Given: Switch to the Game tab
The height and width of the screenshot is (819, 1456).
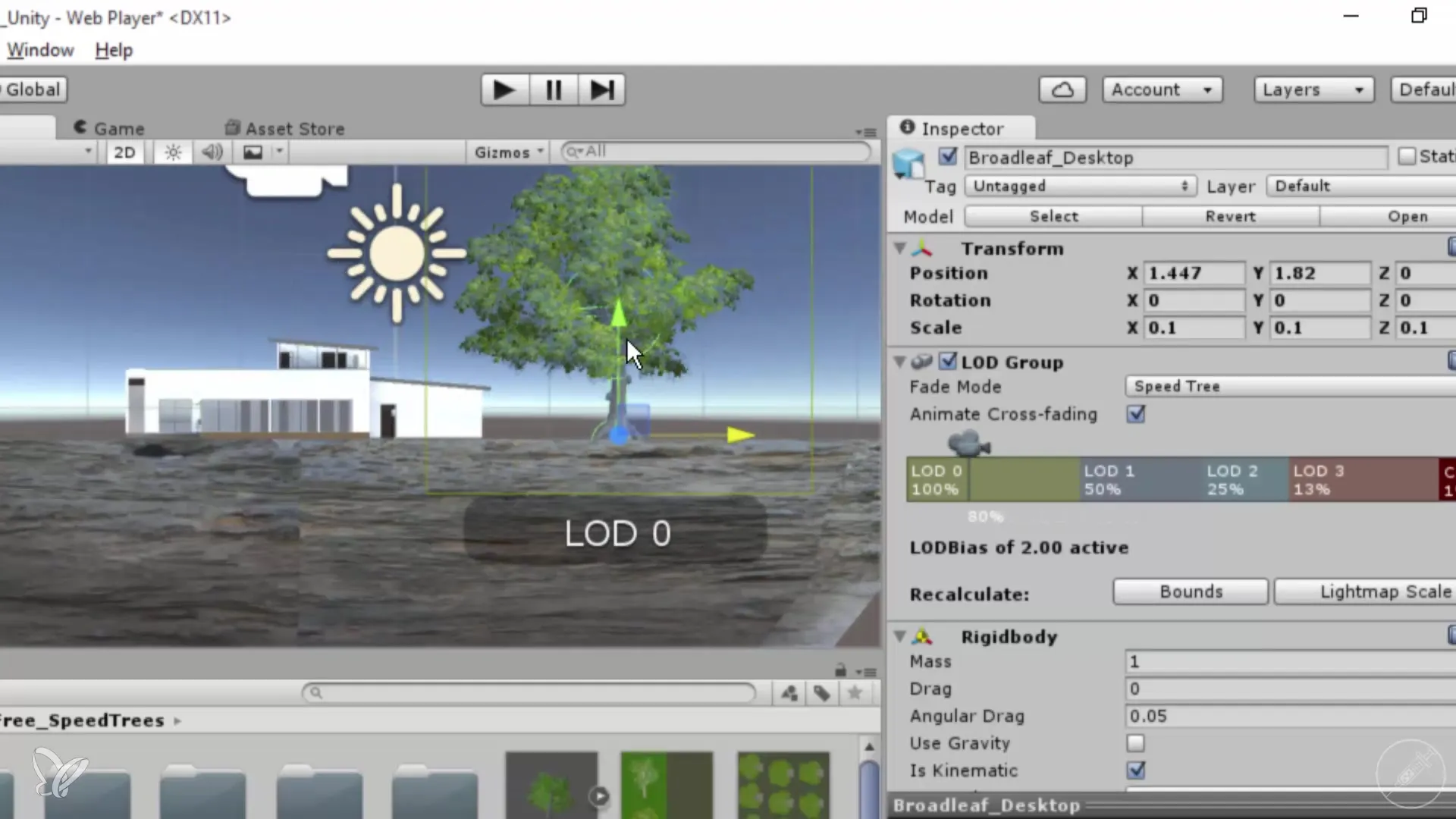Looking at the screenshot, I should [108, 128].
